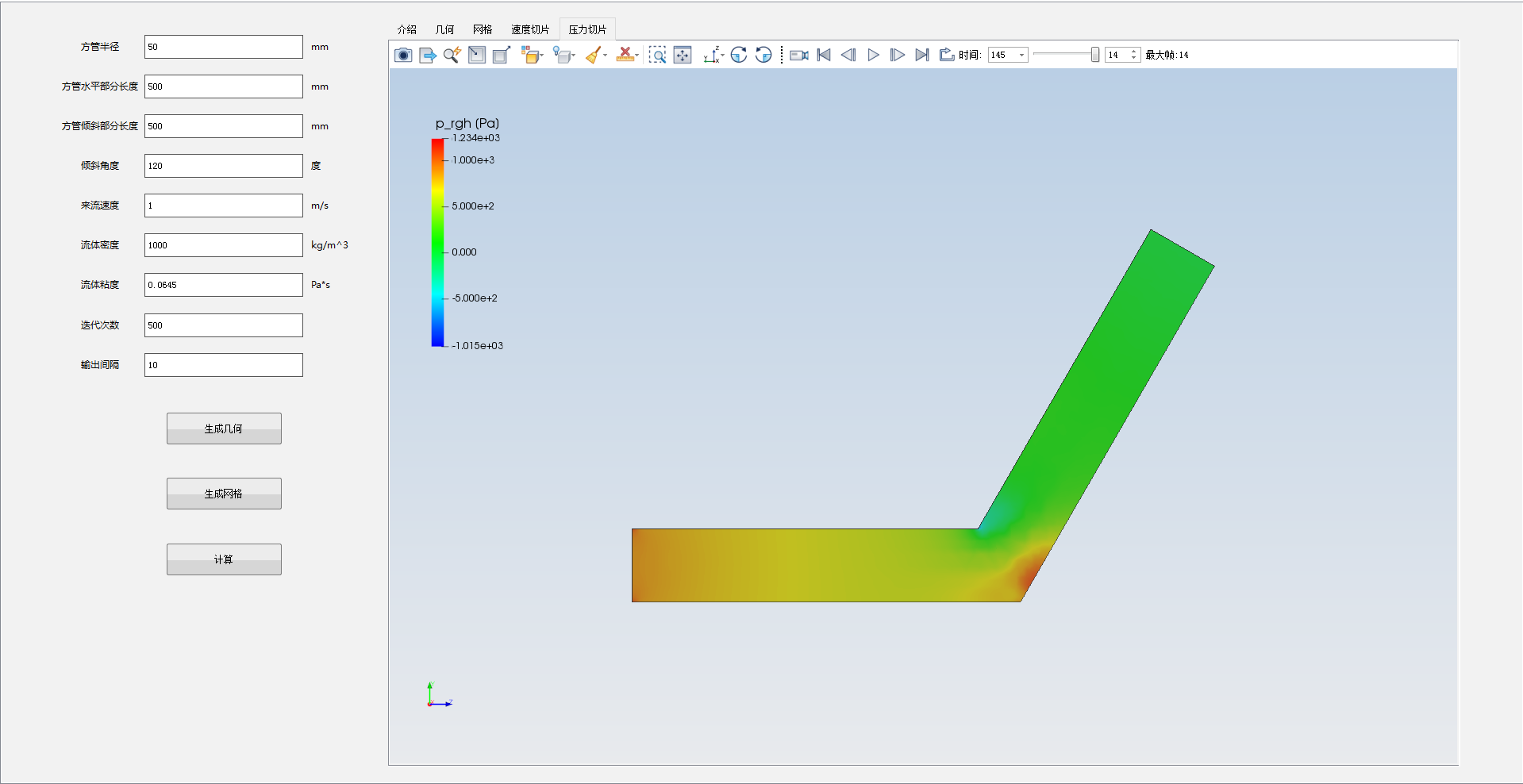Jump to the first frame
1523x784 pixels.
[x=824, y=55]
